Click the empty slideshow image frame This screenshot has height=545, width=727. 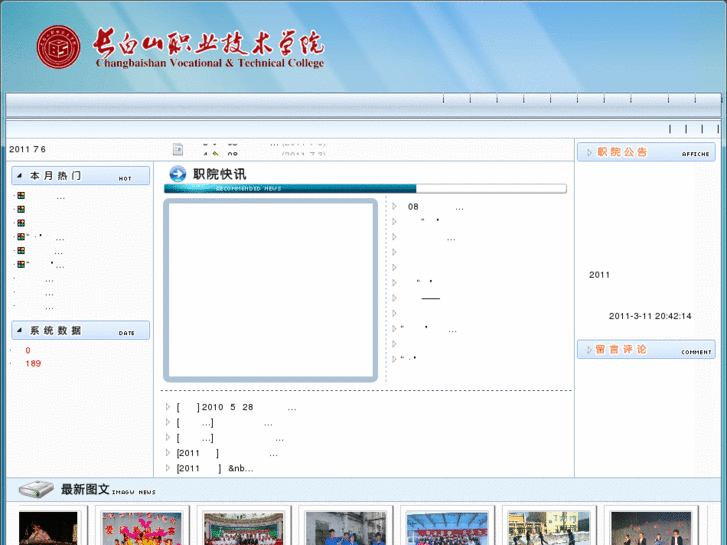point(270,290)
